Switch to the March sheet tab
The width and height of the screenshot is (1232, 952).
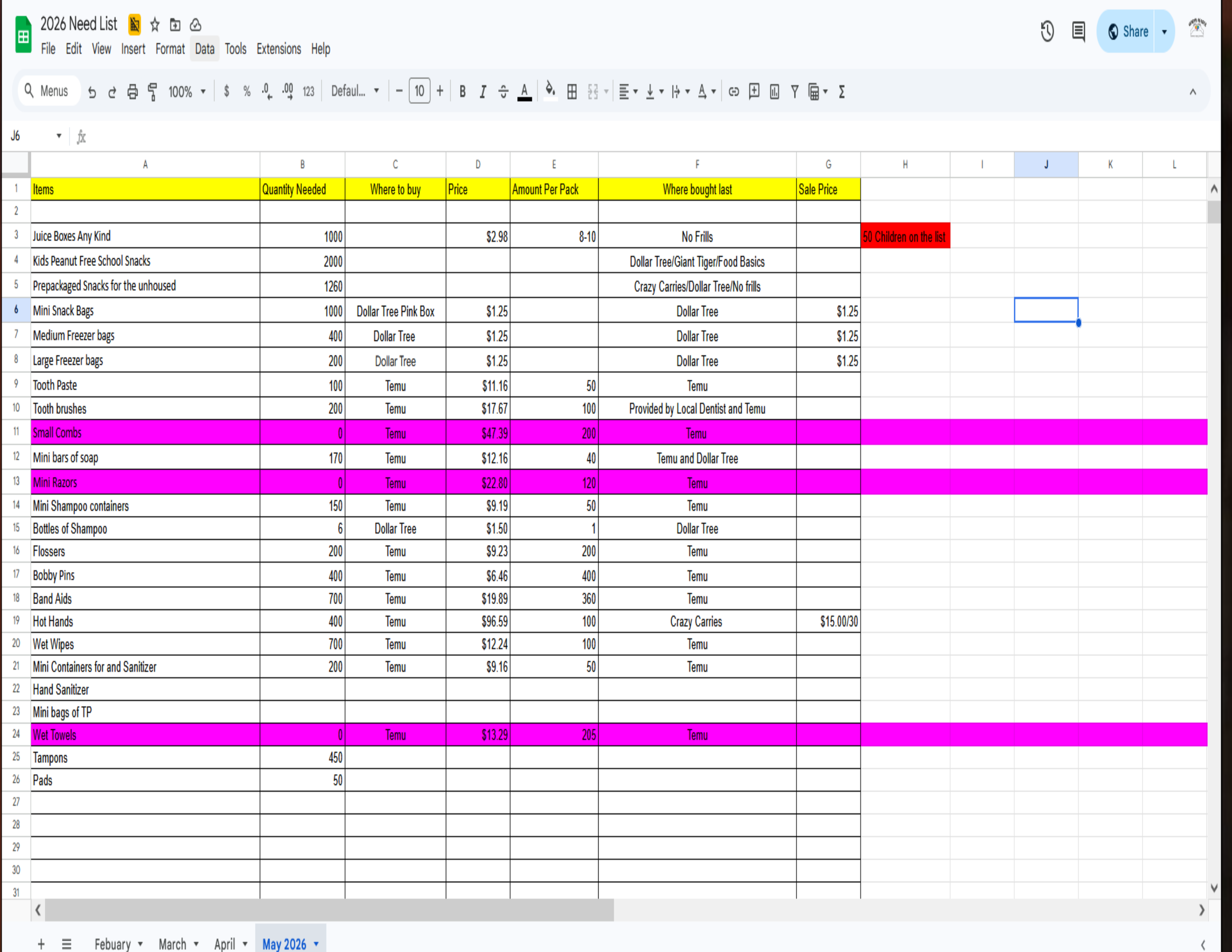pyautogui.click(x=172, y=944)
